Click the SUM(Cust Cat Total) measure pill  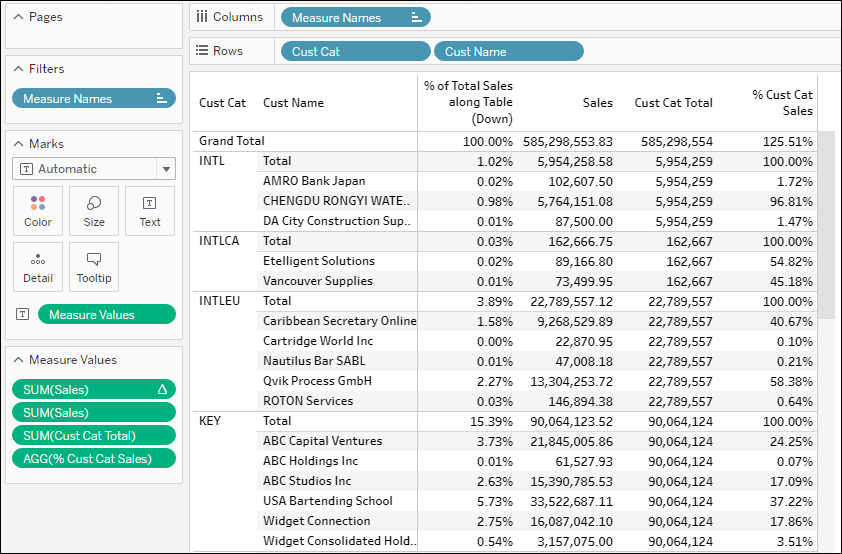(x=94, y=435)
